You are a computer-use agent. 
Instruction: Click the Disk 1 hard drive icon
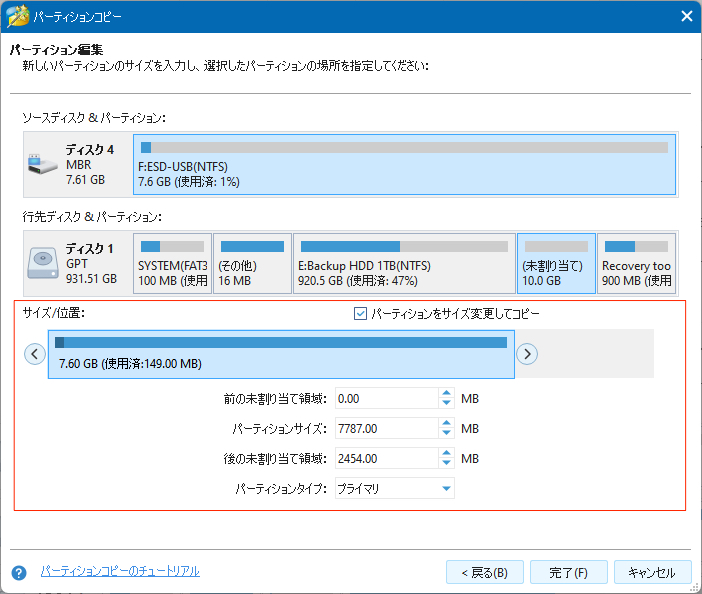click(43, 261)
